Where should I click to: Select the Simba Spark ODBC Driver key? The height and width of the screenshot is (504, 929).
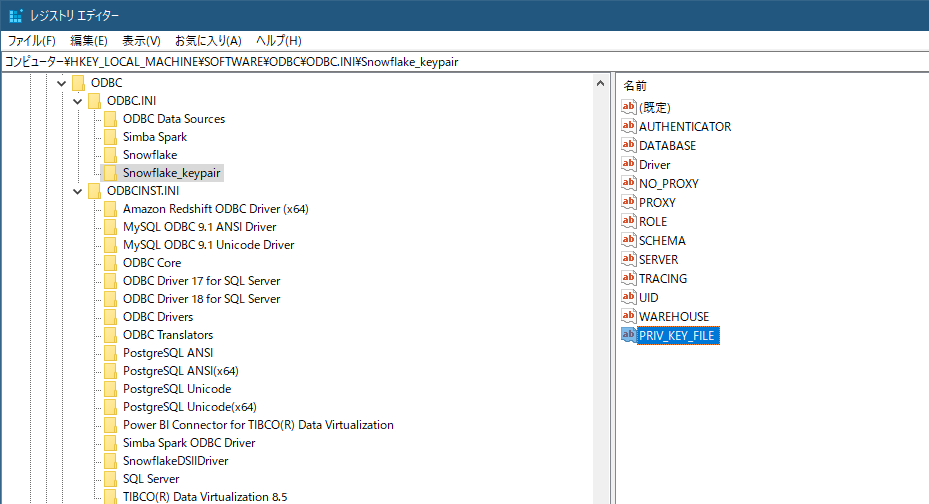[189, 443]
